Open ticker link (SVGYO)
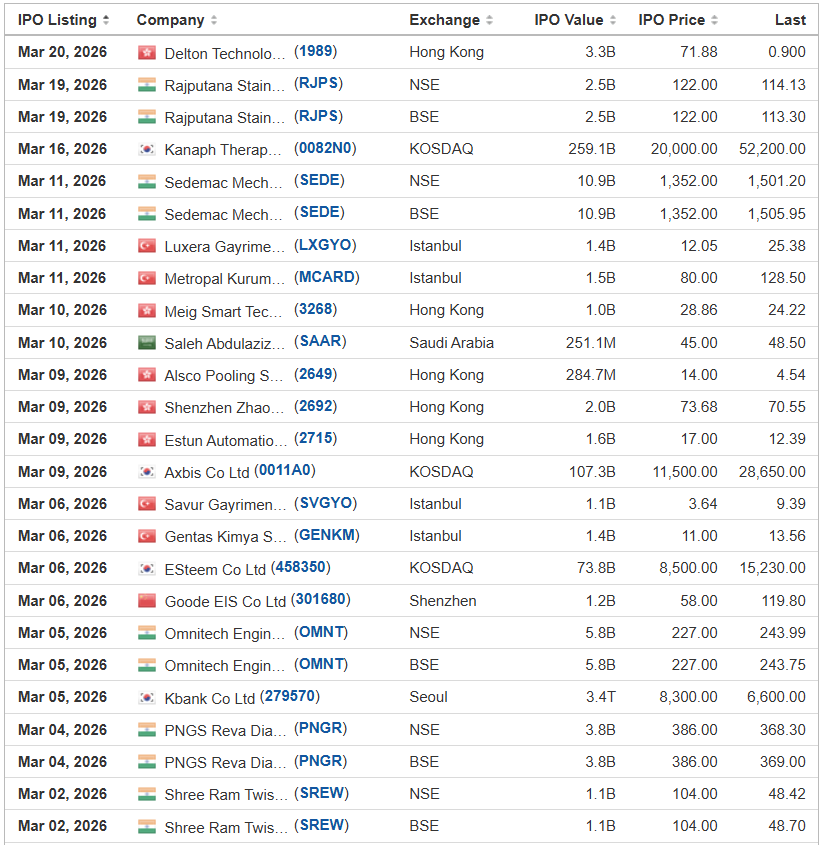 [x=325, y=503]
